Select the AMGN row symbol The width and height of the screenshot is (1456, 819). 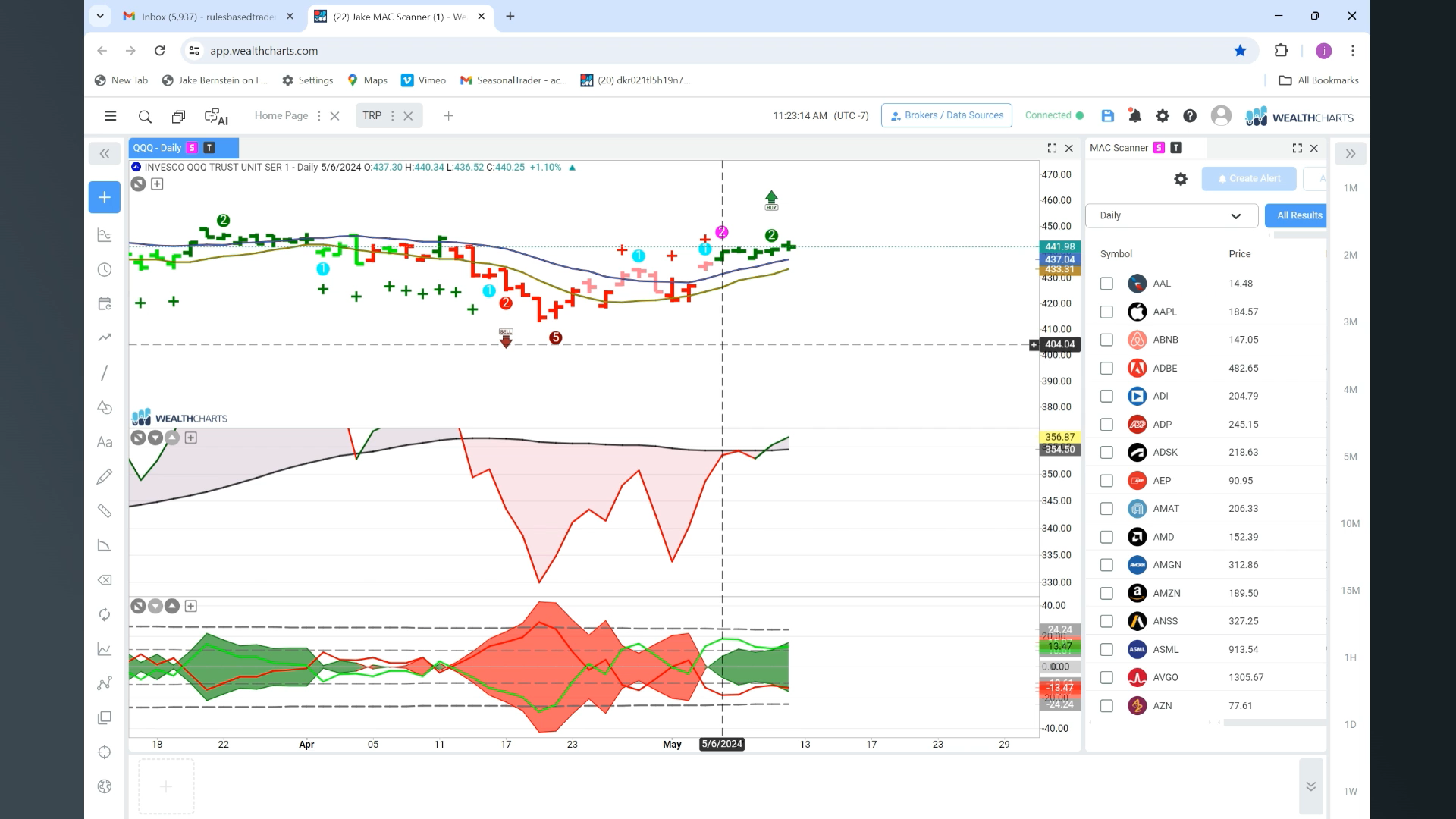click(1167, 565)
